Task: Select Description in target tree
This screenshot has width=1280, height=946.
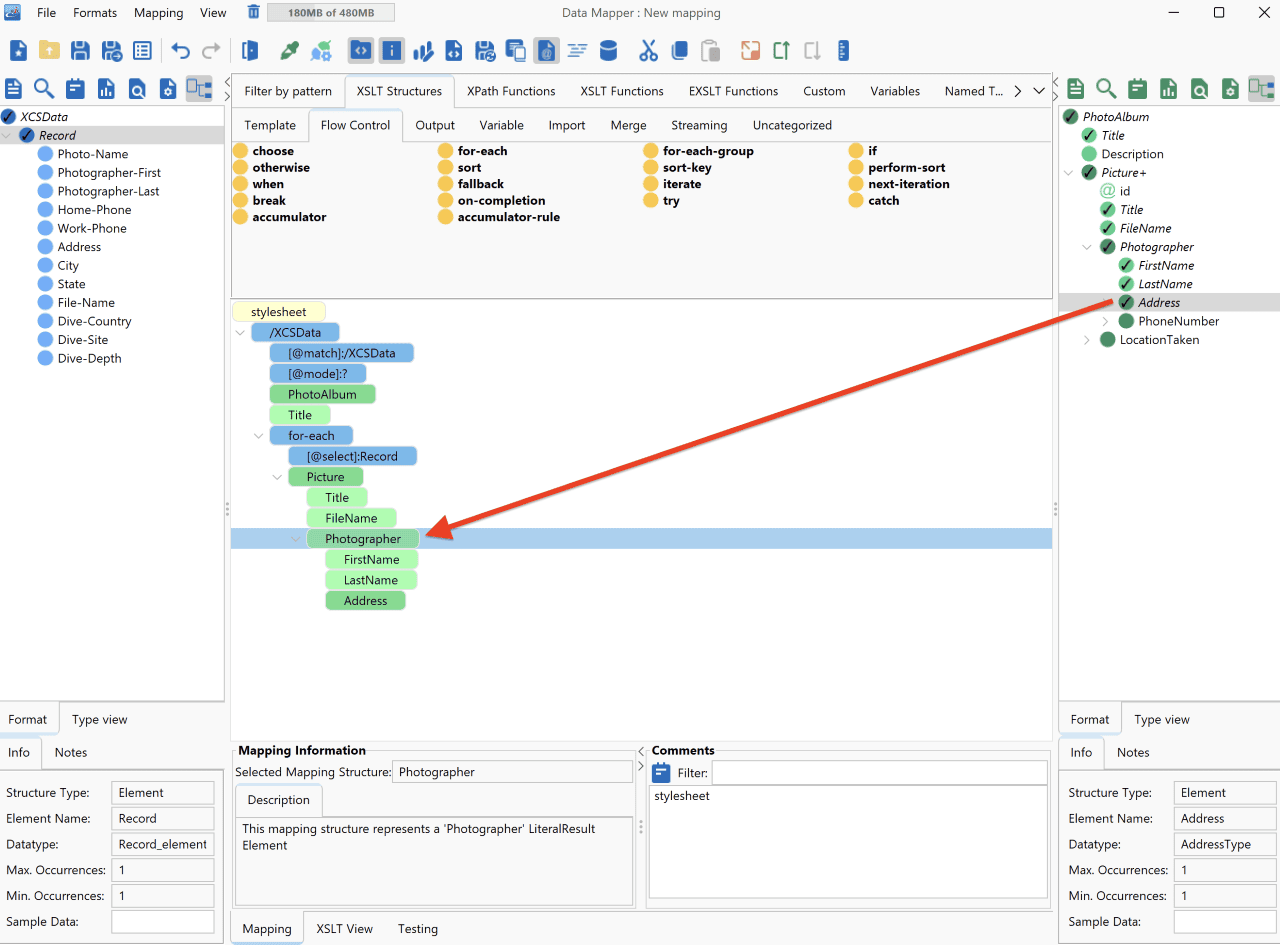Action: (1132, 154)
